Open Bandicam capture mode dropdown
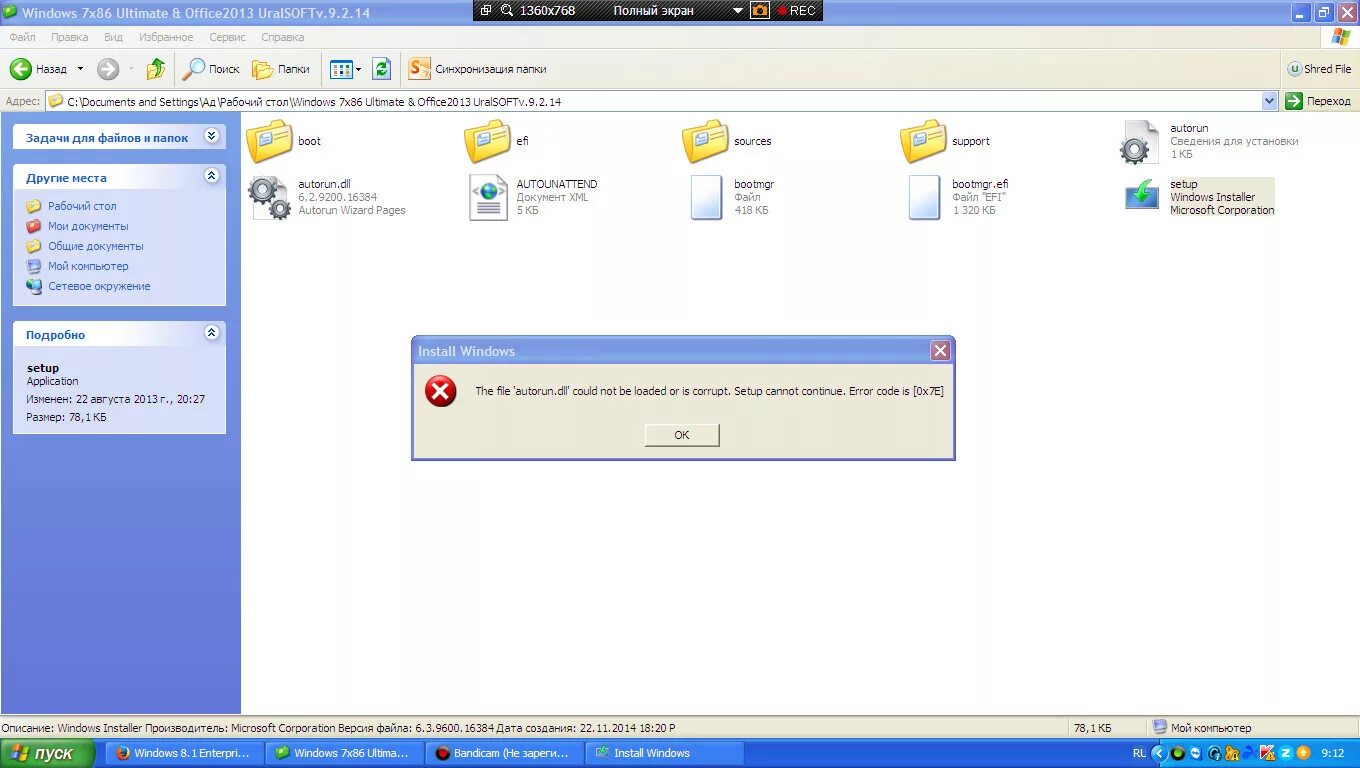1360x768 pixels. coord(738,10)
